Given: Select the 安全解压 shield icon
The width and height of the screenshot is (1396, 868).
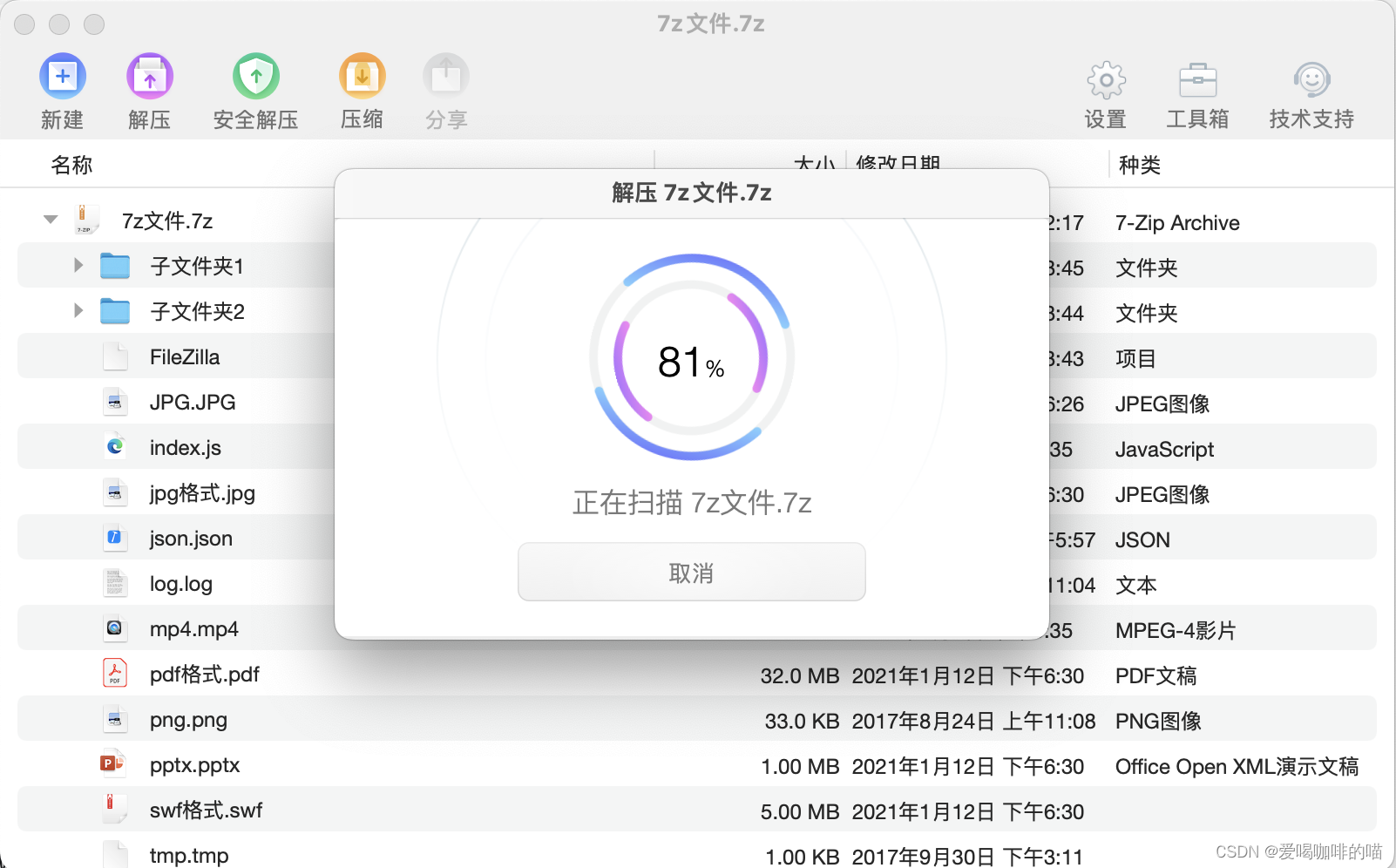Looking at the screenshot, I should coord(256,77).
